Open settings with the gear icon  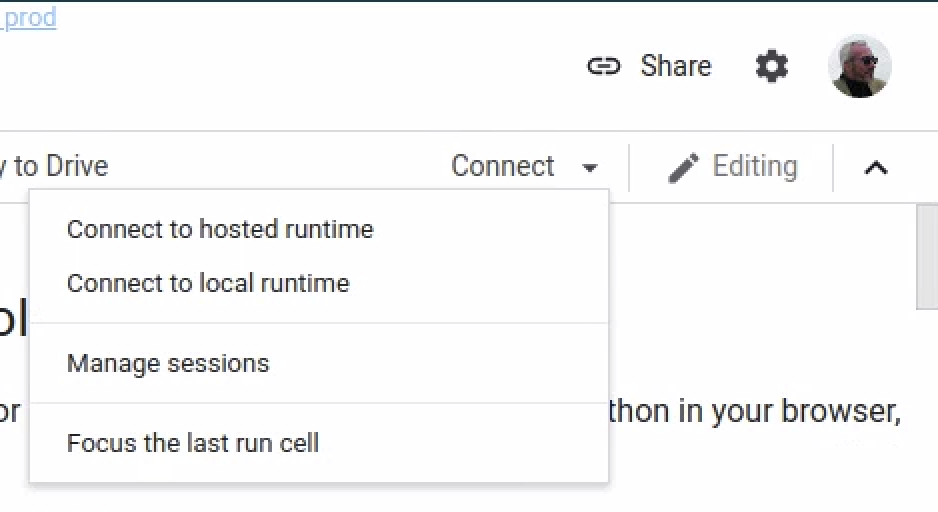[x=771, y=67]
